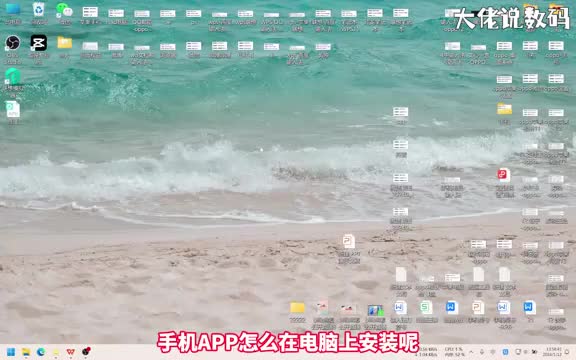The height and width of the screenshot is (360, 576).
Task: Launch Microsoft Edge from the taskbar
Action: pyautogui.click(x=41, y=352)
